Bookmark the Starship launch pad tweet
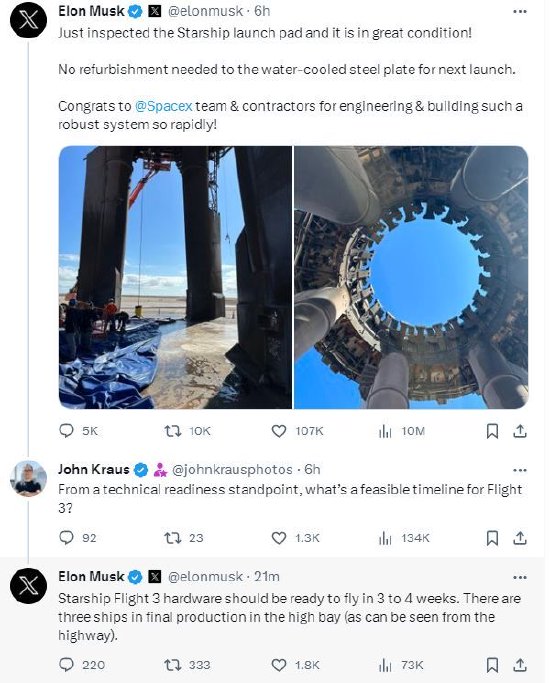The image size is (550, 683). click(492, 431)
